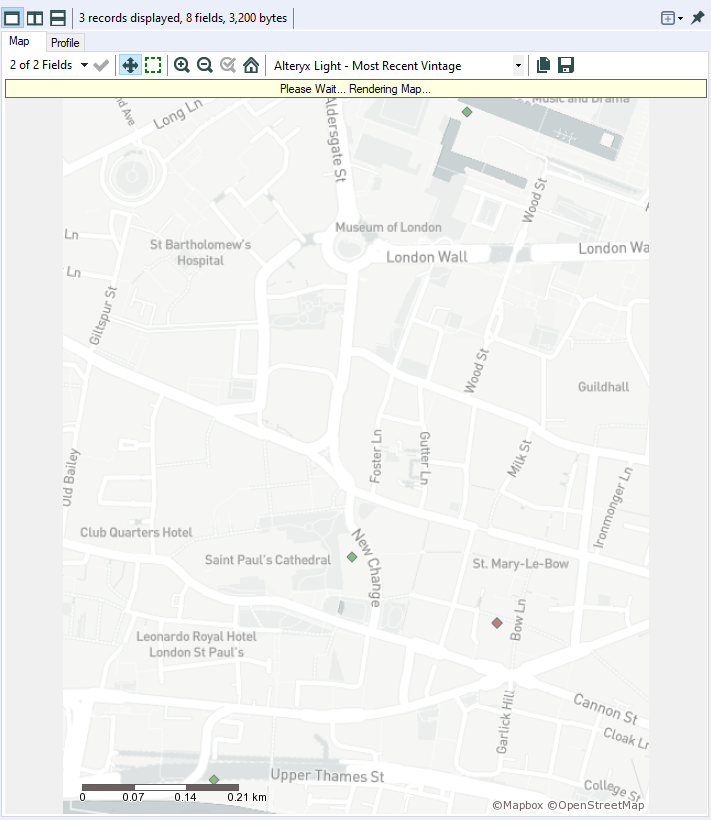Open the Alteryx Light basemap dropdown
This screenshot has width=711, height=820.
[518, 66]
